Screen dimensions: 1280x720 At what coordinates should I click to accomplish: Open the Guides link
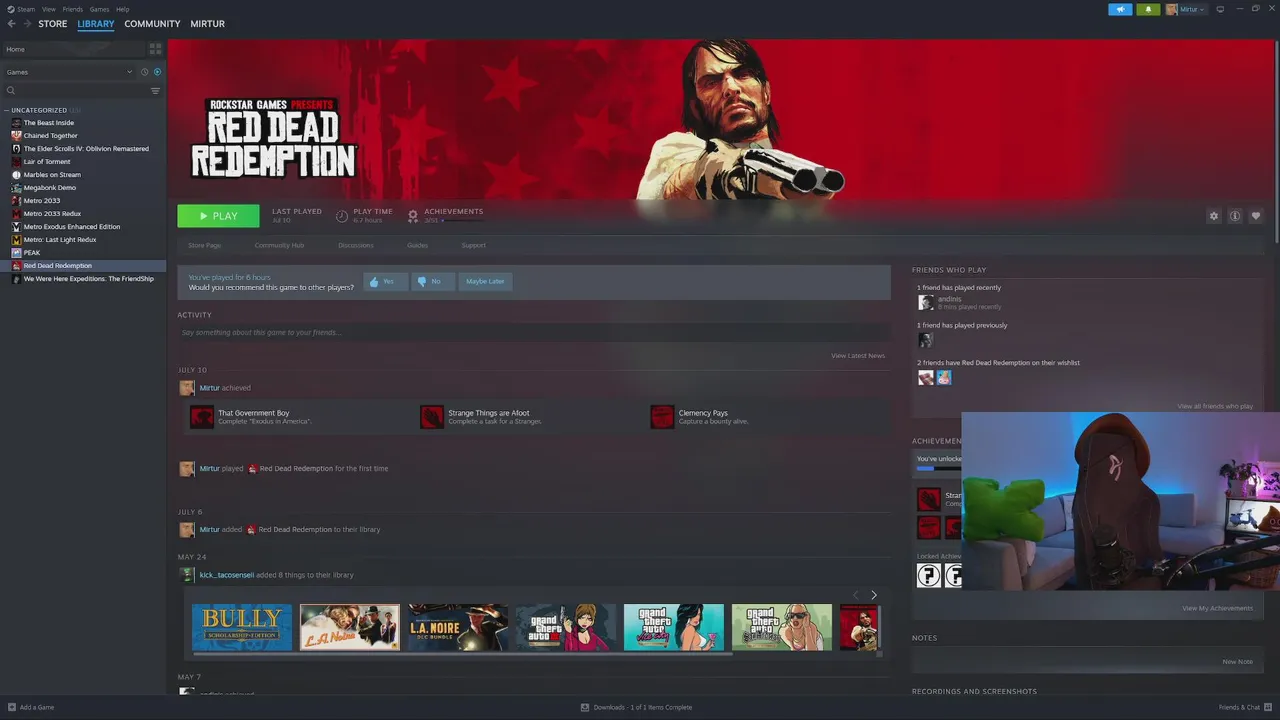pos(417,245)
